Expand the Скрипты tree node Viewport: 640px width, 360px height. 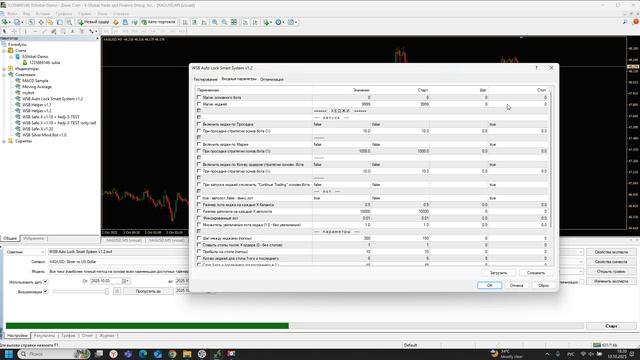tap(4, 141)
